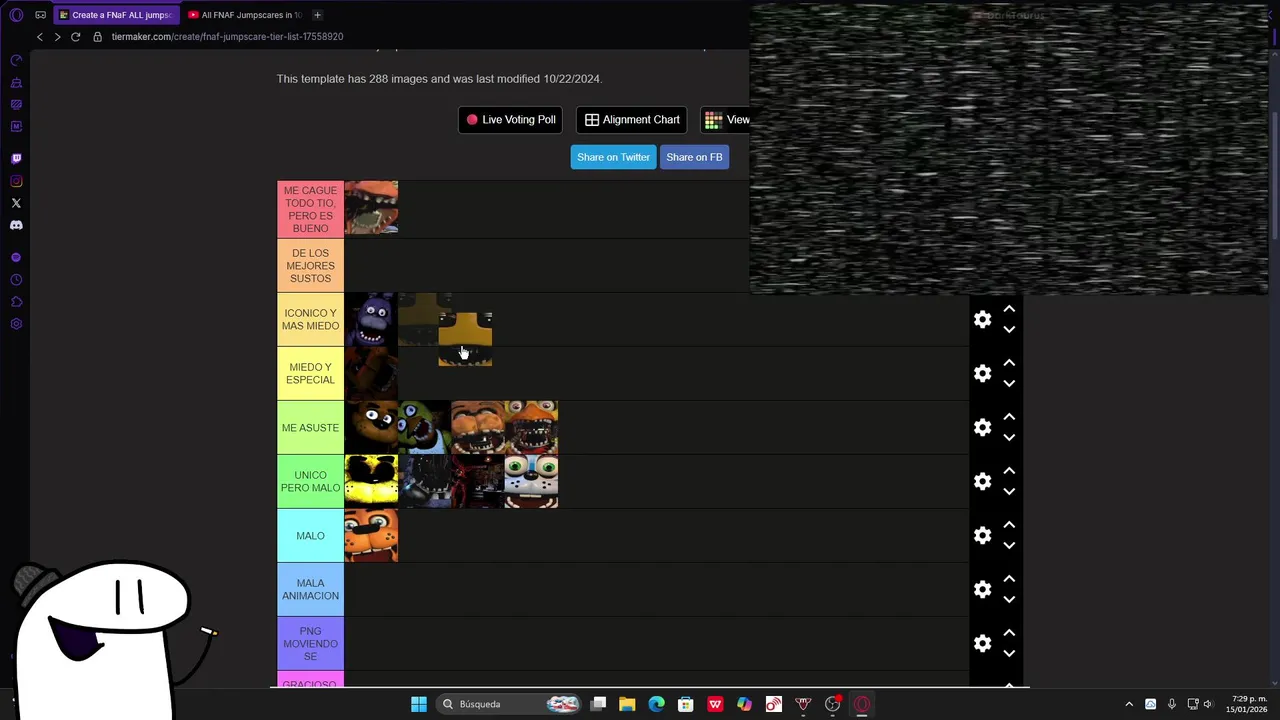Open settings gear for MIEDO Y ESPECIAL row
This screenshot has width=1280, height=720.
click(x=983, y=373)
